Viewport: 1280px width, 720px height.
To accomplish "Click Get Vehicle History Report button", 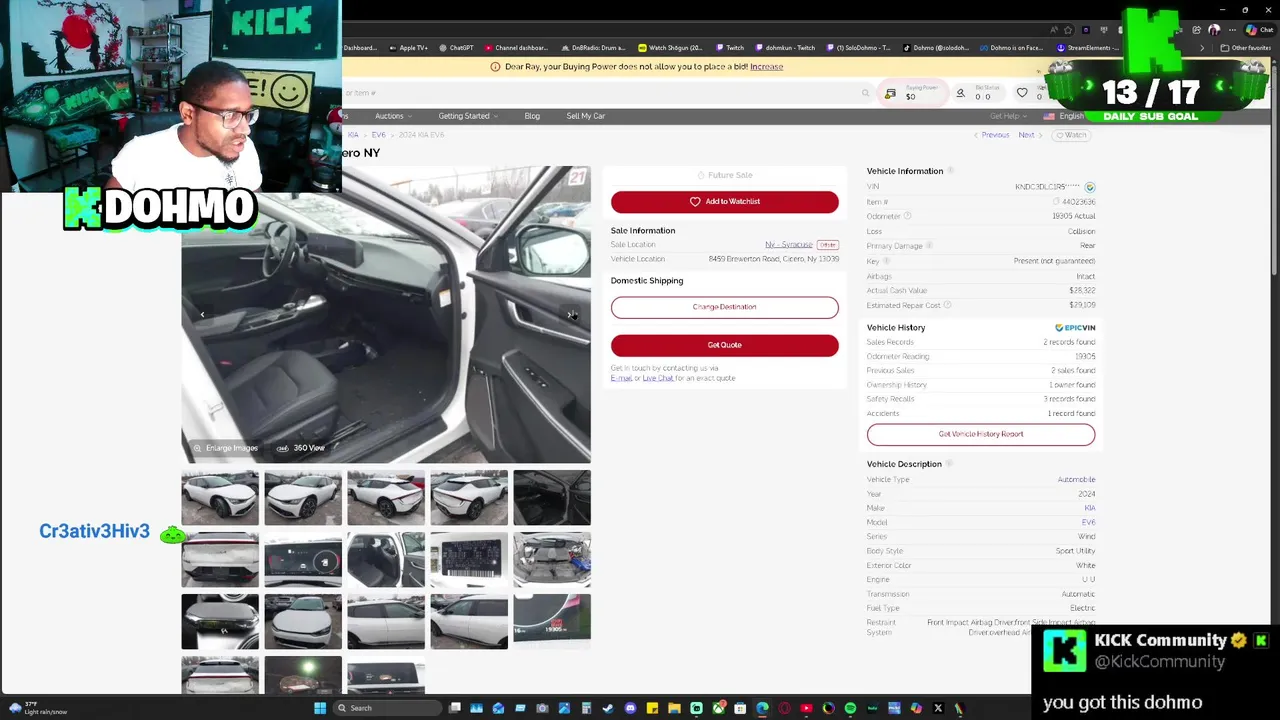I will click(981, 434).
